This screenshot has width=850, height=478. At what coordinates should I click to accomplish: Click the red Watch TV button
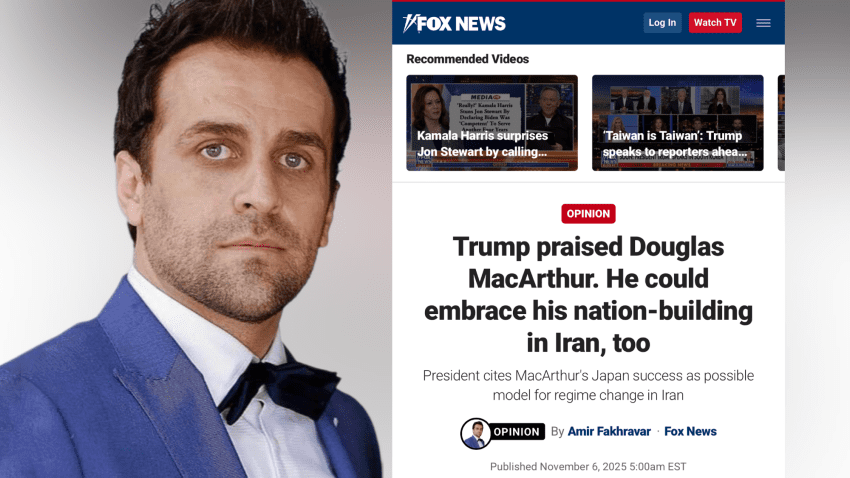715,23
